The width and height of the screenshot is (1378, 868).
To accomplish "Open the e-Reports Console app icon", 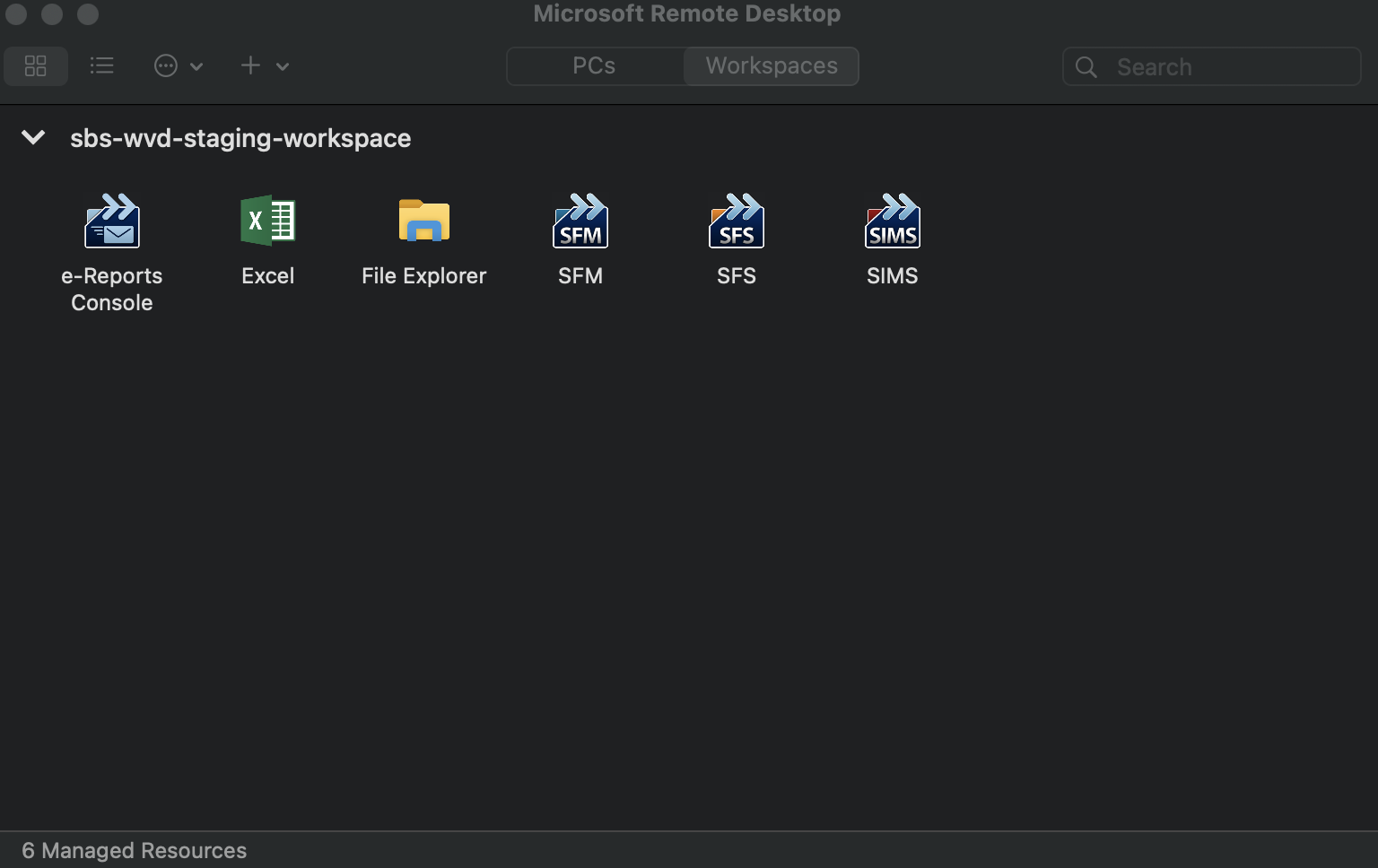I will (x=112, y=221).
